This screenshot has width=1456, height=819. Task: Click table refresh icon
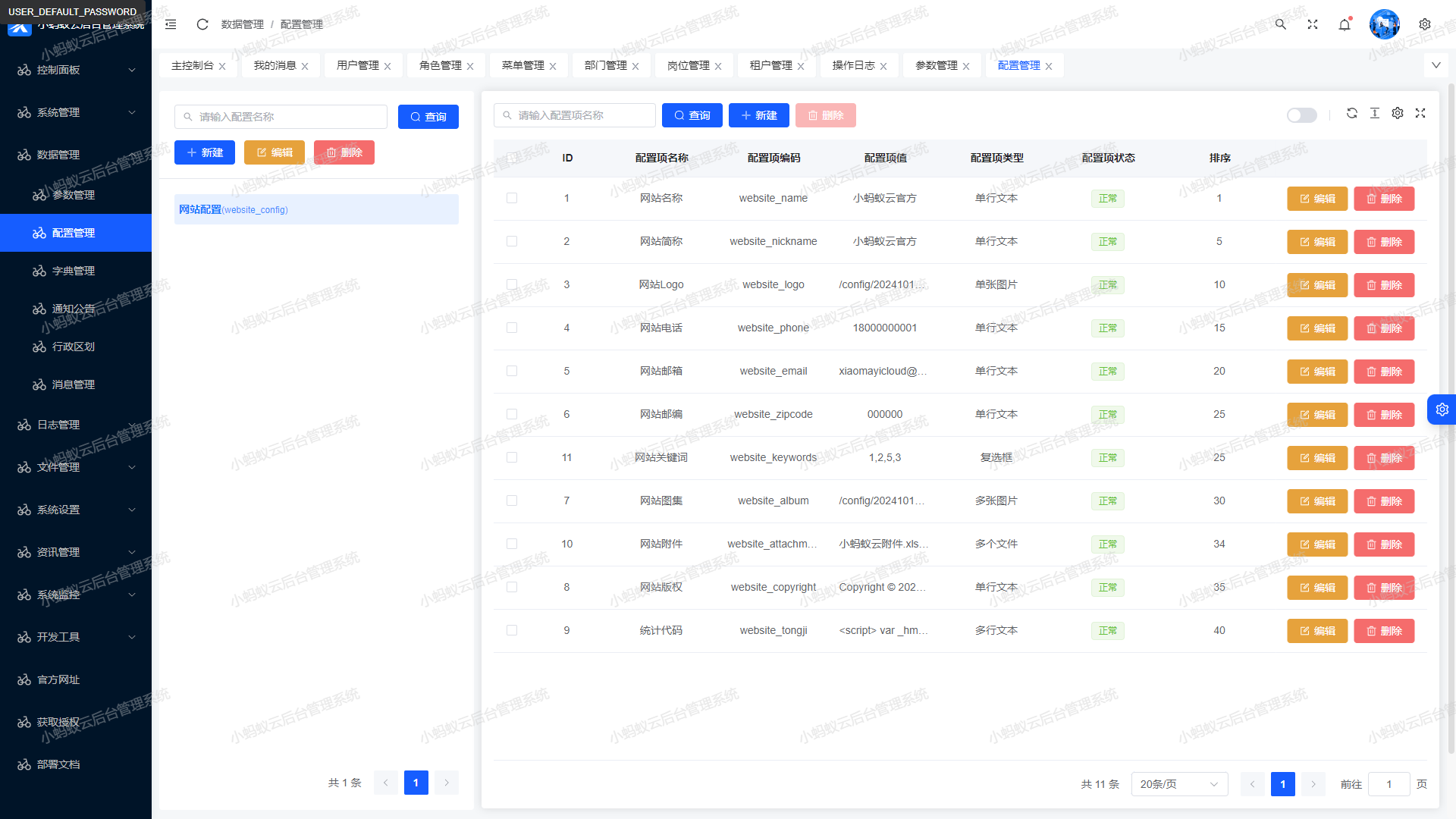1352,113
